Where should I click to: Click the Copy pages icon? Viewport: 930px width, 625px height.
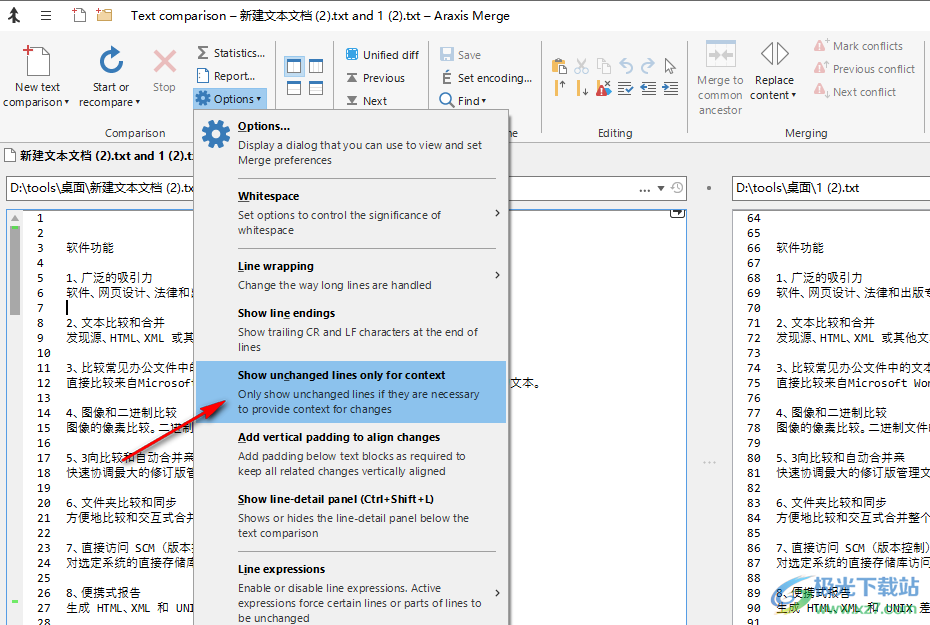[x=604, y=66]
